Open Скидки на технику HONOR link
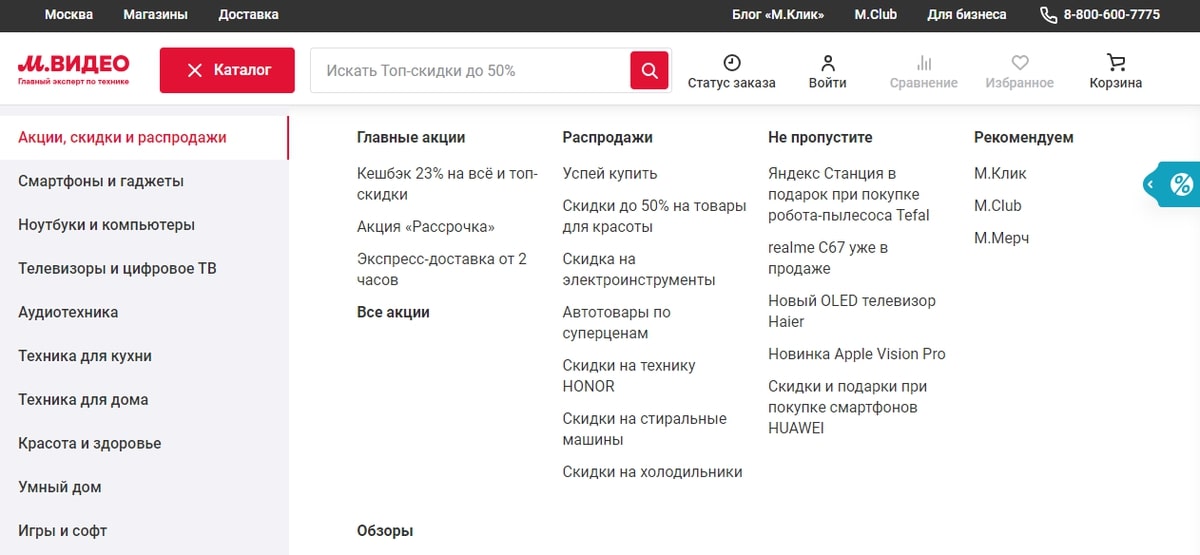This screenshot has width=1200, height=555. pyautogui.click(x=629, y=376)
